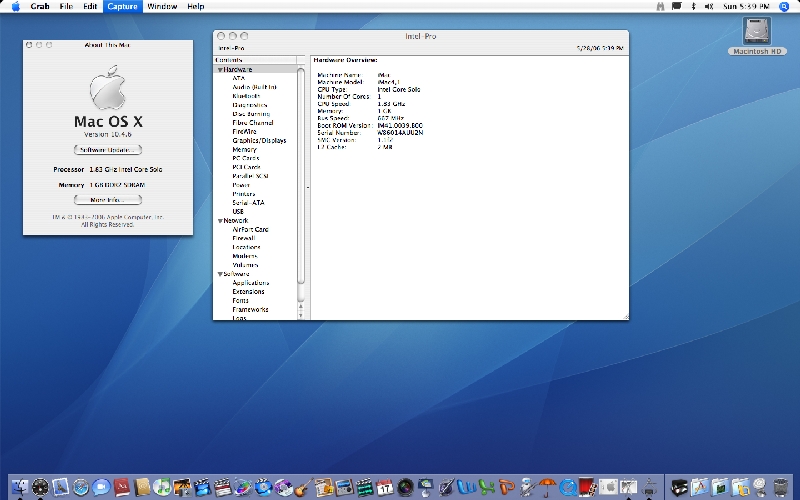Click the menu bar clock Sun 5:39 PM
The width and height of the screenshot is (800, 500).
click(746, 7)
